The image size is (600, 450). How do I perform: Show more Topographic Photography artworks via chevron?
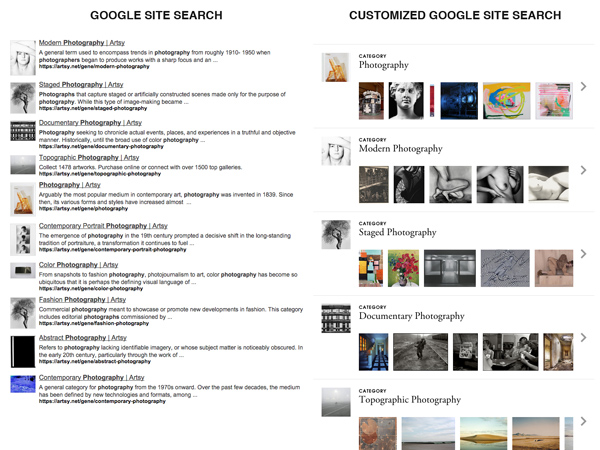583,421
